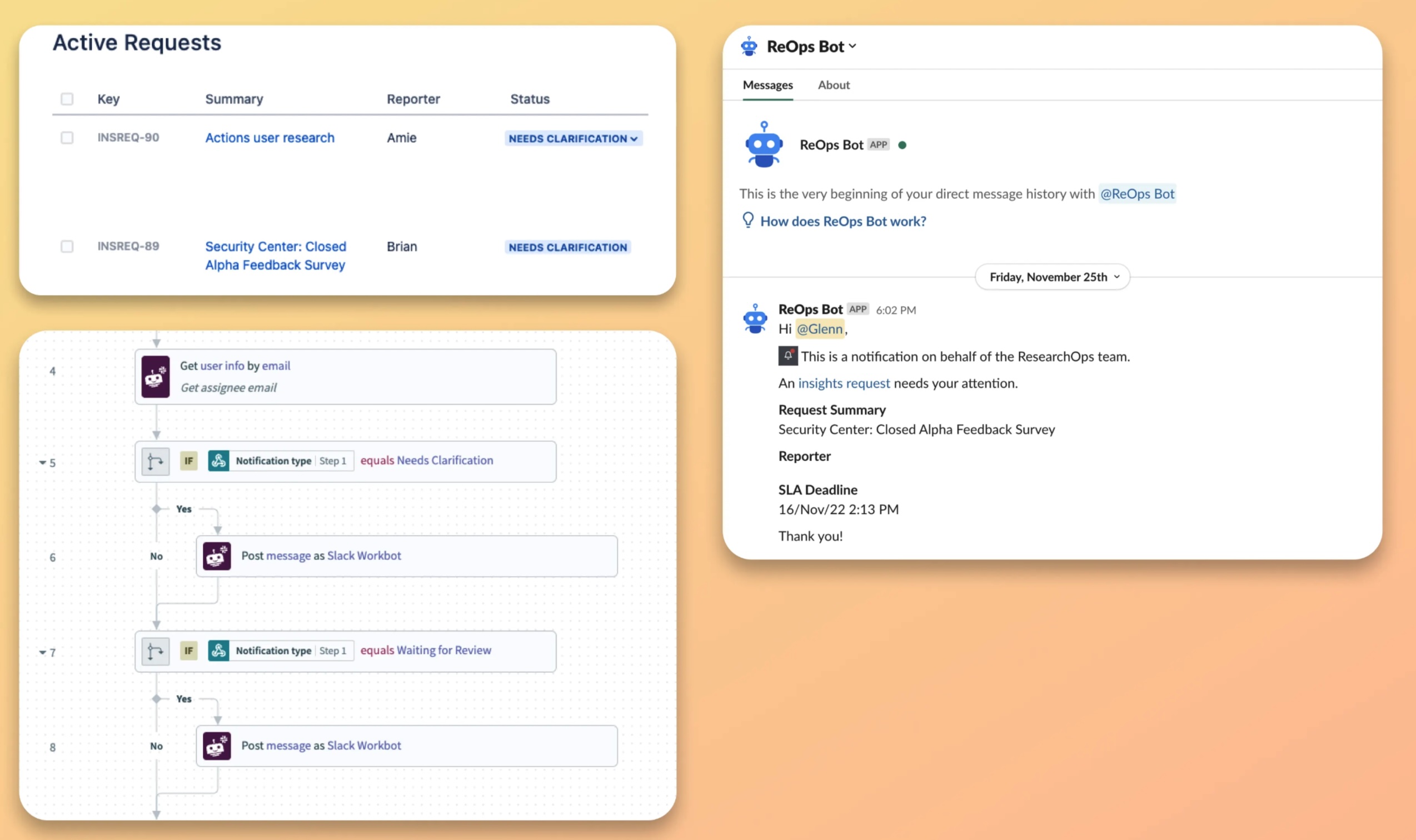
Task: Follow the insights request link
Action: (x=844, y=383)
